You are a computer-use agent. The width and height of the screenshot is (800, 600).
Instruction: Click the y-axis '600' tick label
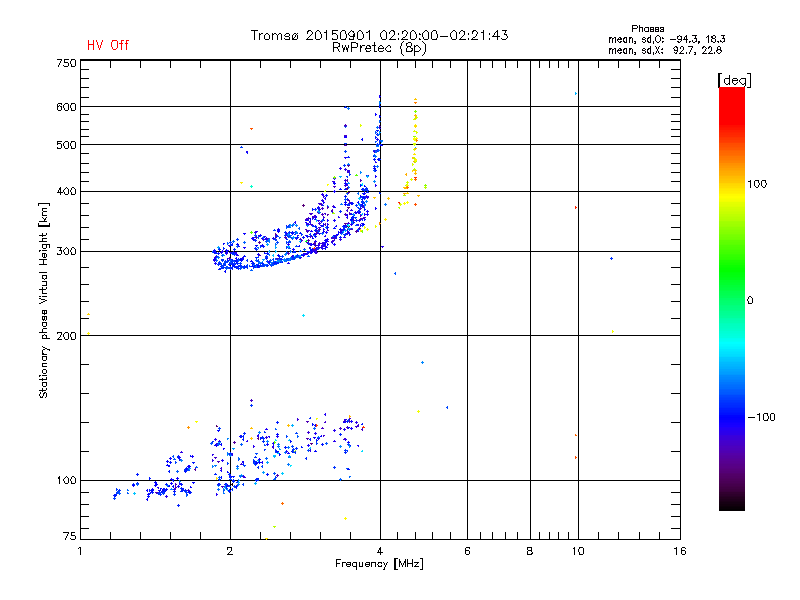pos(66,107)
